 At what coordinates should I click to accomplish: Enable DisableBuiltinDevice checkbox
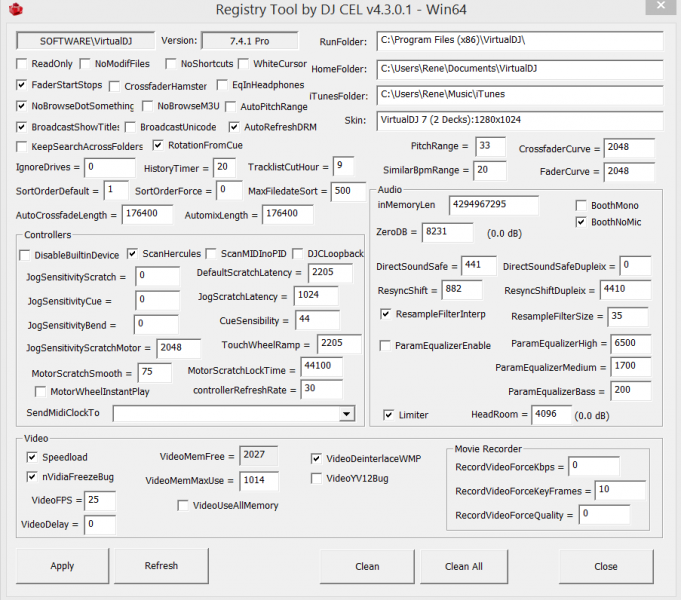point(24,255)
